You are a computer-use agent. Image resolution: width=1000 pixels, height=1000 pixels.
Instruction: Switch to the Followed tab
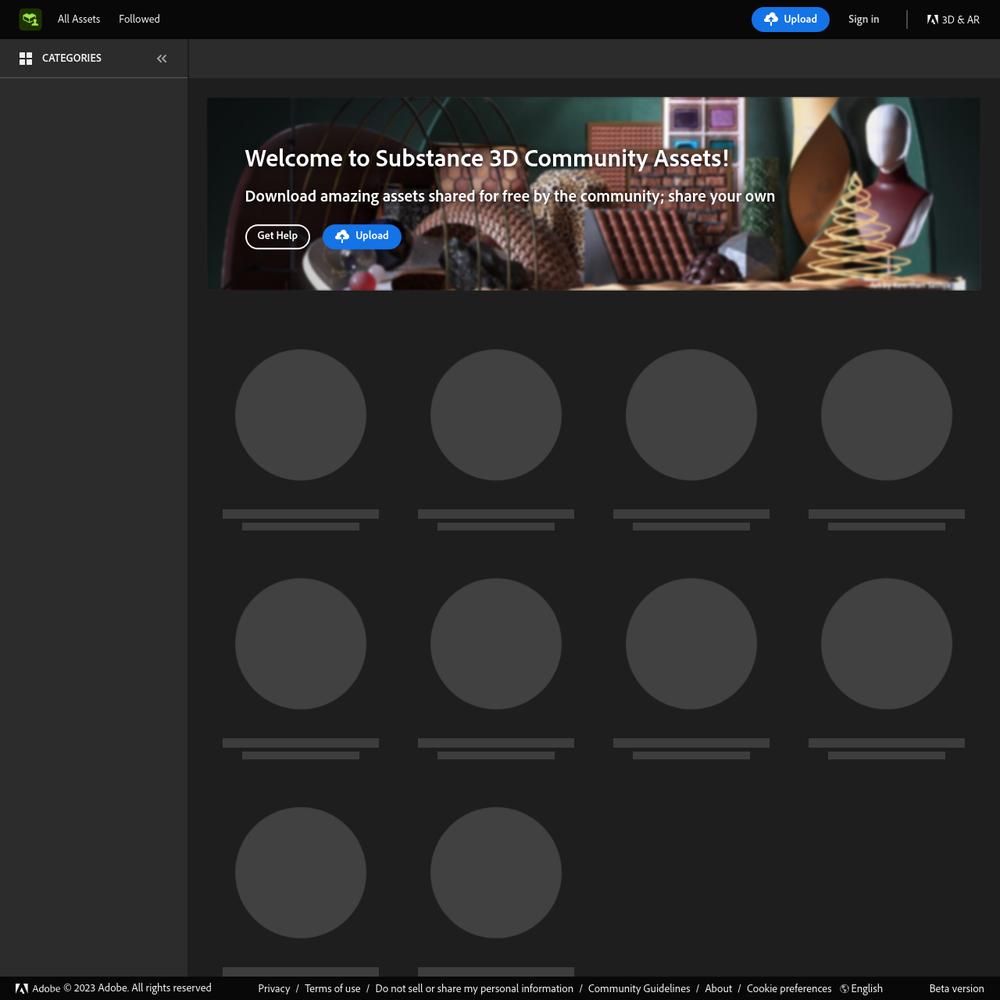tap(139, 19)
